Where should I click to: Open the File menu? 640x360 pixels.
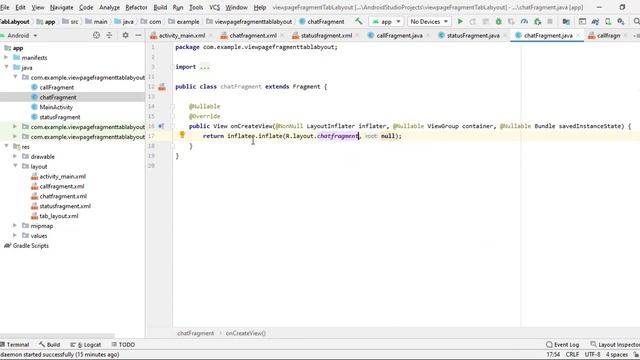[x=4, y=7]
